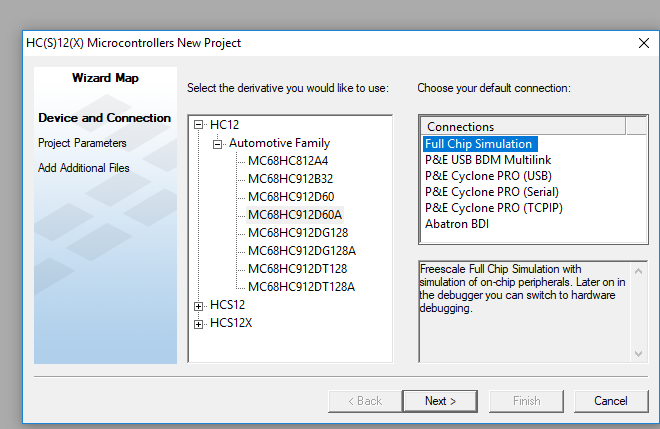Image resolution: width=660 pixels, height=429 pixels.
Task: Select the MC68HC912B32 derivative
Action: 290,178
